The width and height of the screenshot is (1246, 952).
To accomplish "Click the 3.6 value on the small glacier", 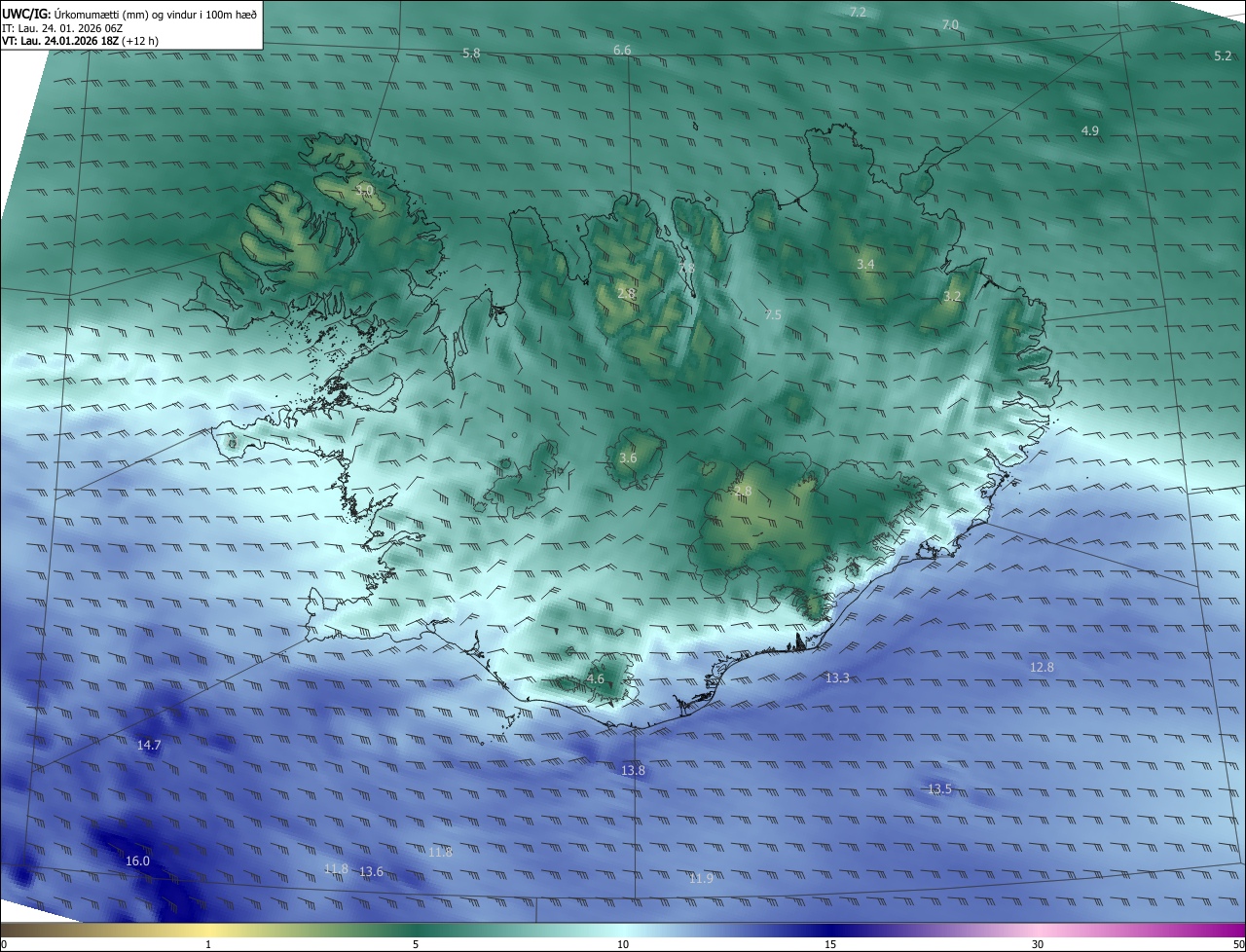I will (x=628, y=458).
